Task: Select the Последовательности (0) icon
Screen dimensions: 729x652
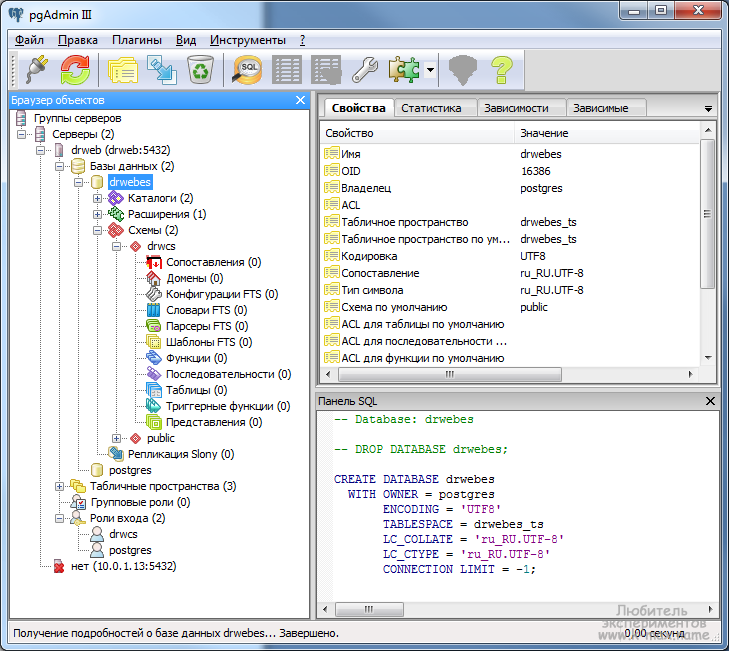Action: click(x=154, y=374)
